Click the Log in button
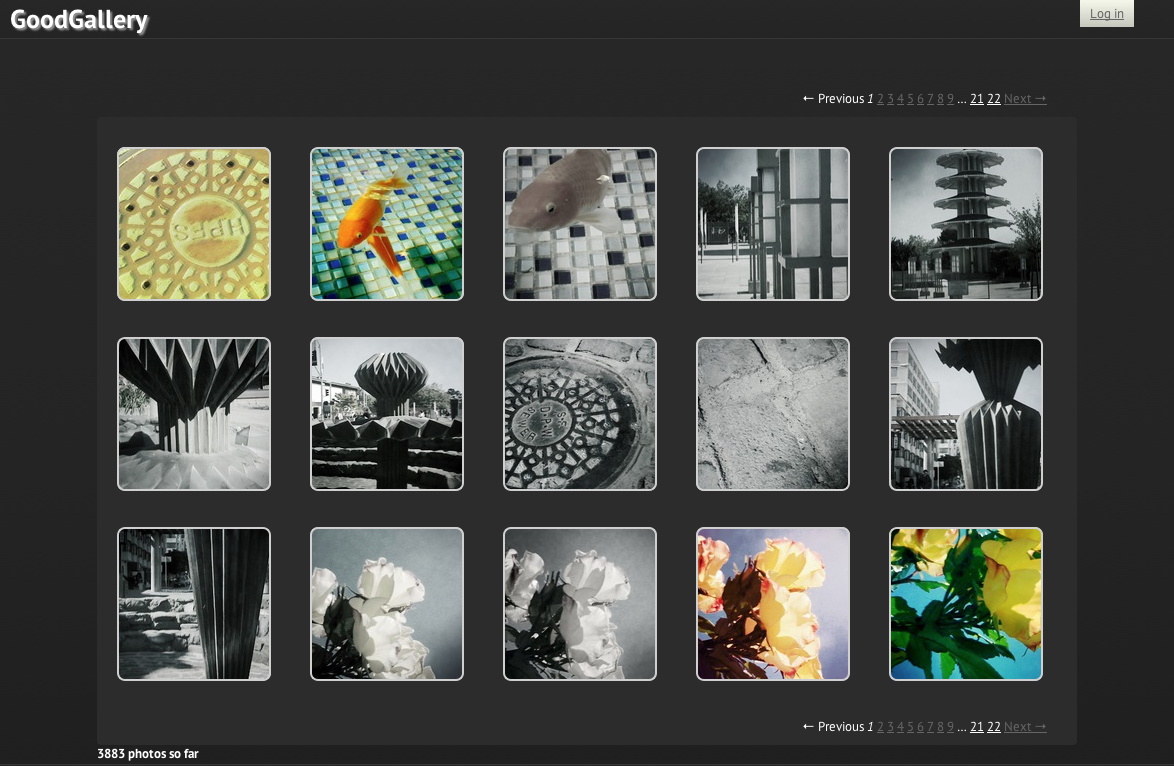The height and width of the screenshot is (766, 1174). (1106, 14)
